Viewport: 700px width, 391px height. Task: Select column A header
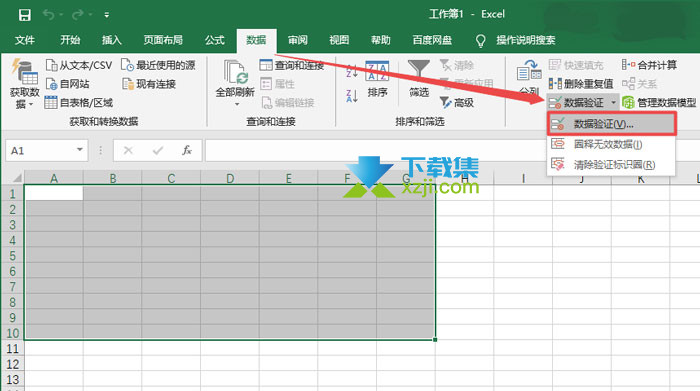(x=54, y=179)
